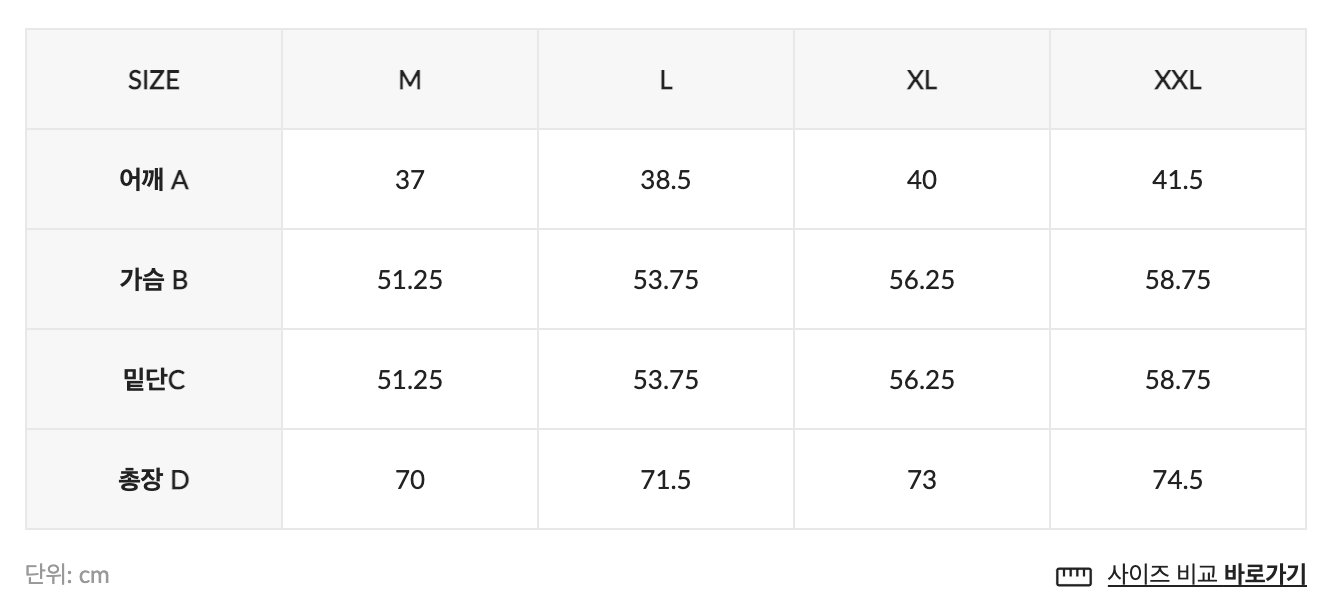Viewport: 1332px width, 606px height.
Task: Click the ruler icon beside size comparison
Action: point(1073,576)
